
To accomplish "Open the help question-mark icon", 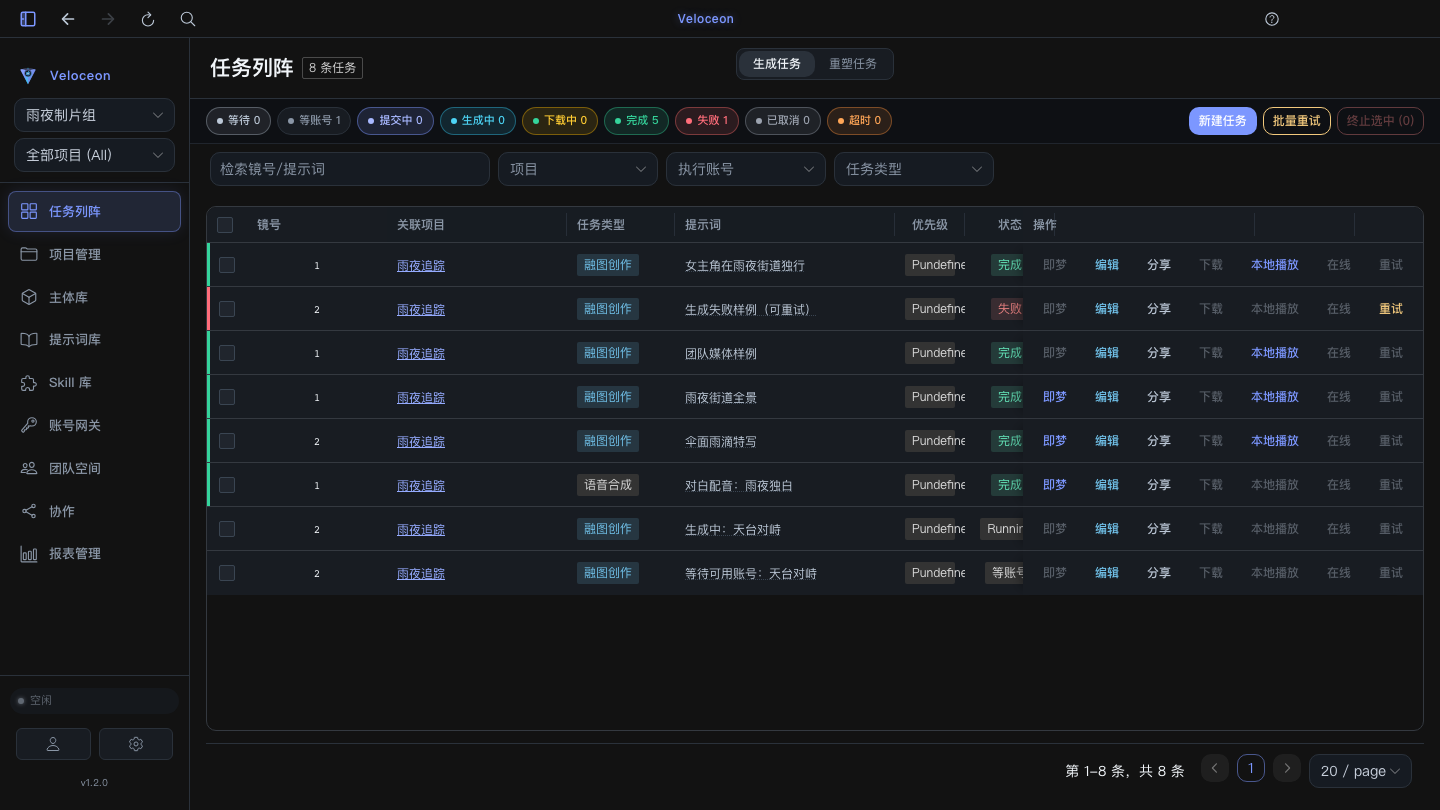I will [x=1272, y=19].
